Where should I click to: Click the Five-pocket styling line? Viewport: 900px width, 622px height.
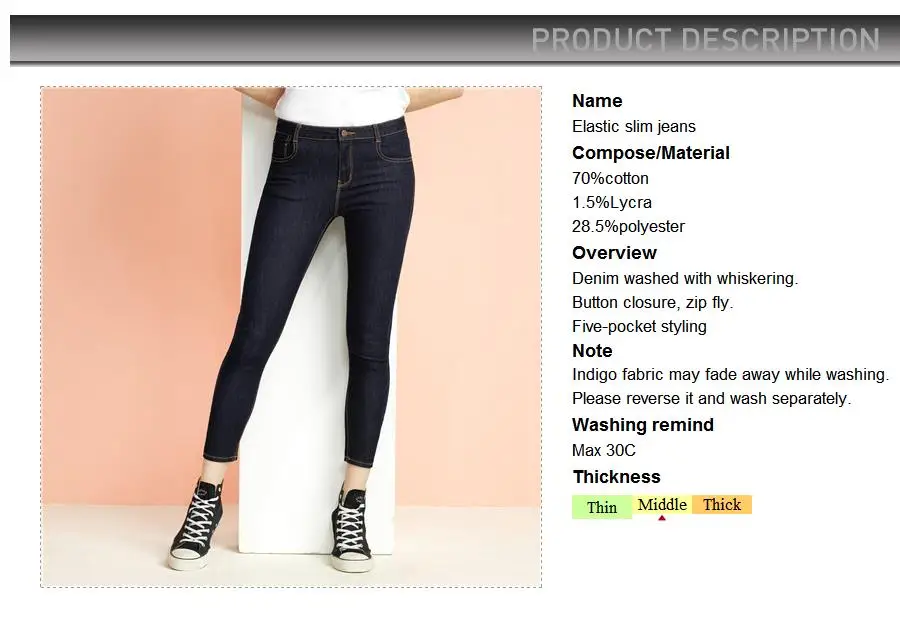(x=639, y=326)
